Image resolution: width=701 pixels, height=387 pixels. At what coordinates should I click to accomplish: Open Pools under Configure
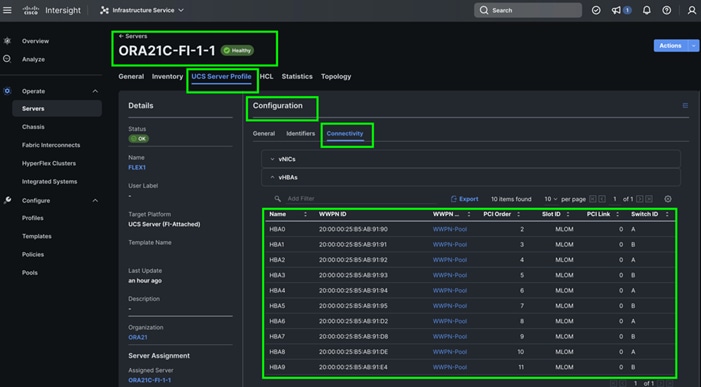[x=30, y=273]
